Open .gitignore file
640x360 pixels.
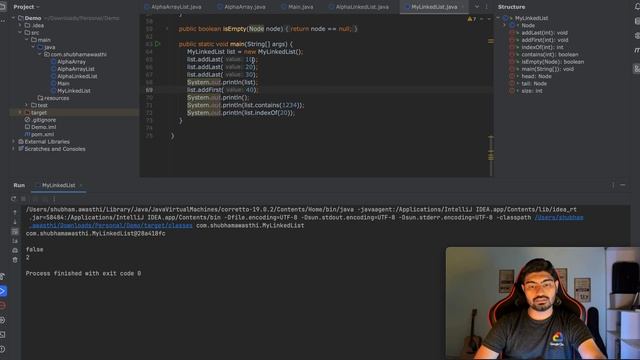[44, 120]
